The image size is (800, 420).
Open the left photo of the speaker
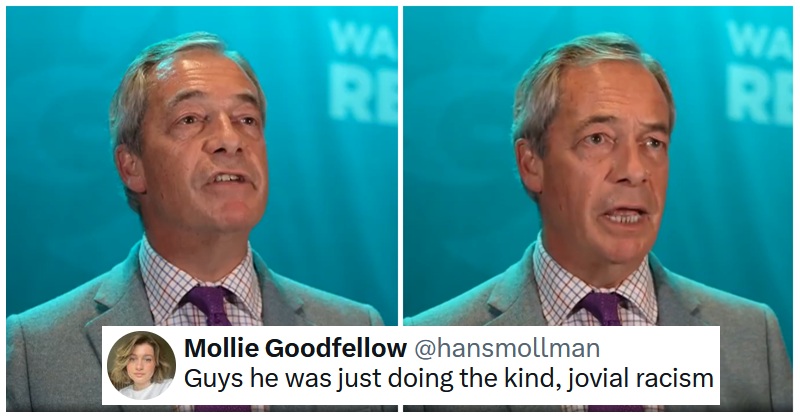(200, 160)
